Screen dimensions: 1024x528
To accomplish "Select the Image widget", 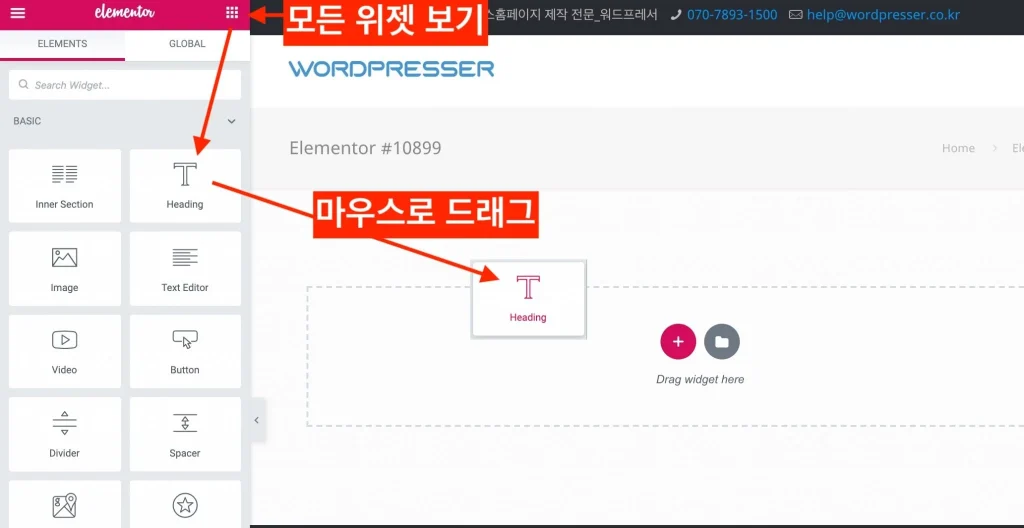I will tap(65, 269).
